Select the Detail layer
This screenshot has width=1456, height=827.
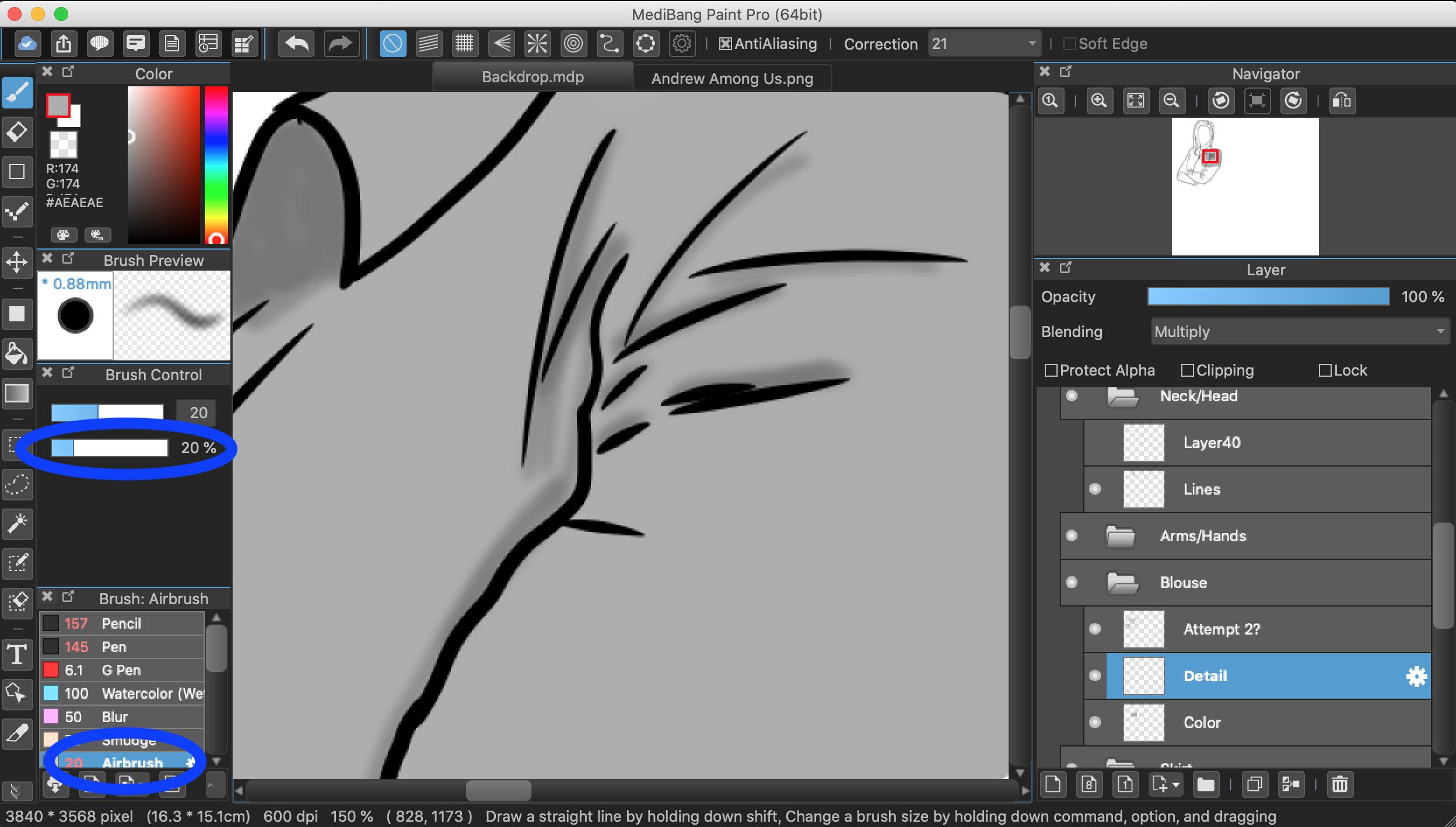tap(1269, 676)
